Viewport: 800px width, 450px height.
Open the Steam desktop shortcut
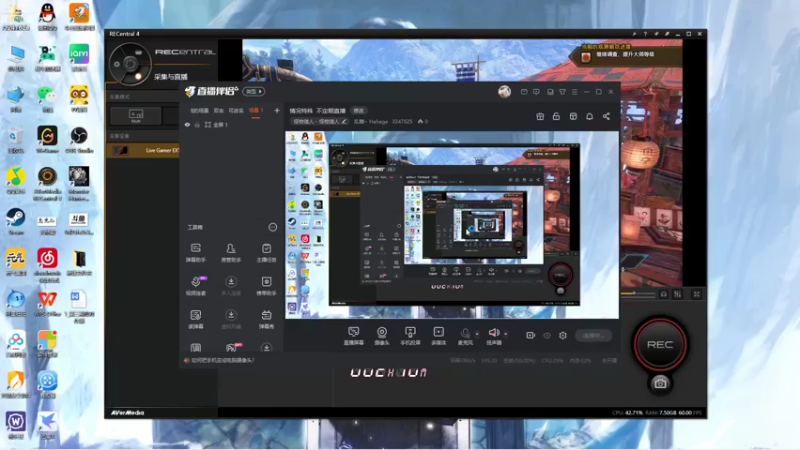point(16,221)
